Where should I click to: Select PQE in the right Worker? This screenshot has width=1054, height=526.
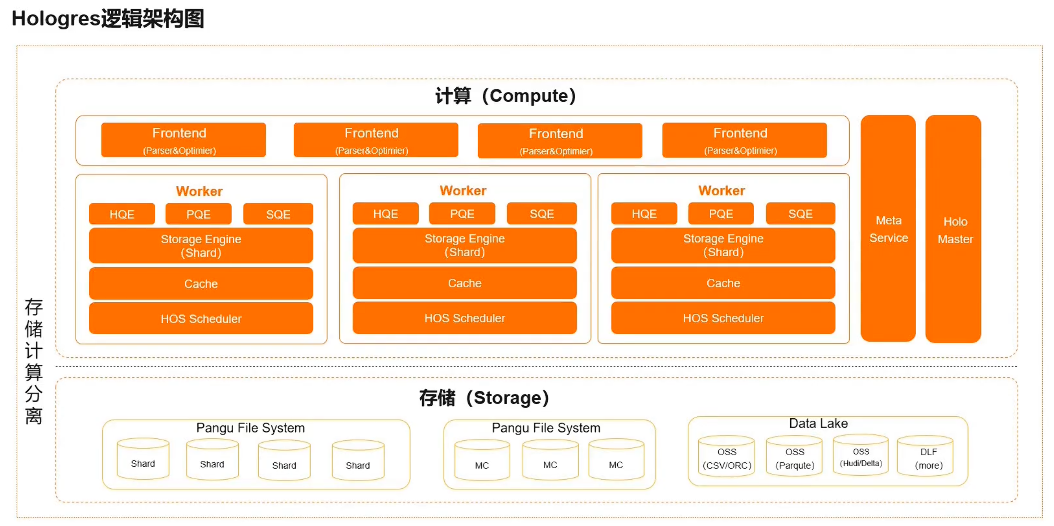[721, 214]
